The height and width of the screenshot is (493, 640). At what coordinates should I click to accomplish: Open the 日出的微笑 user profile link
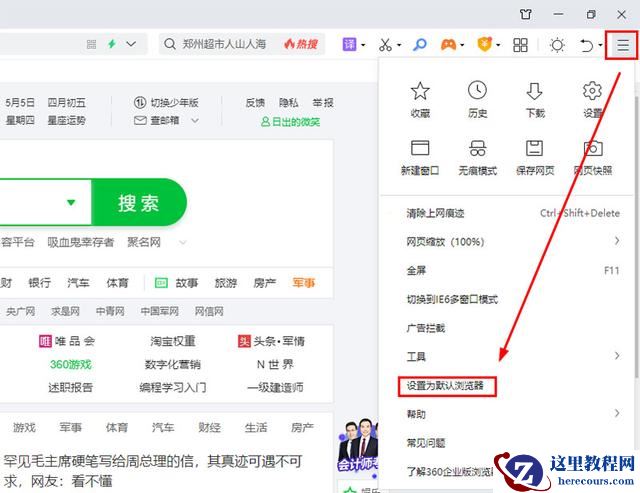291,121
